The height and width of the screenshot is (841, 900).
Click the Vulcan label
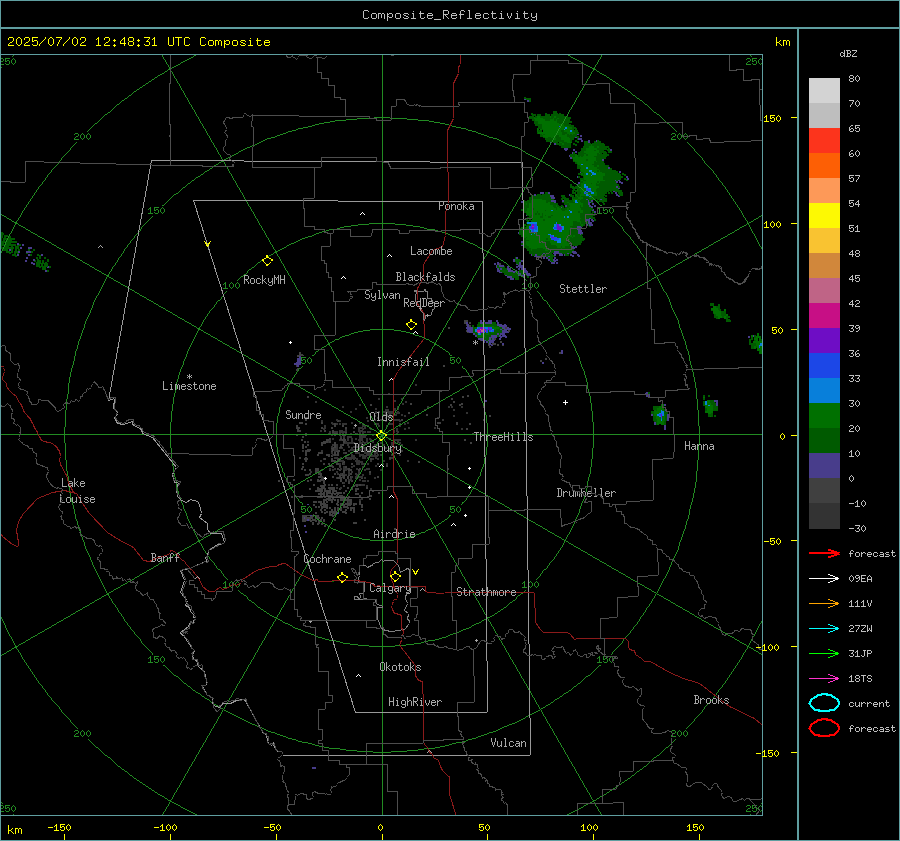pyautogui.click(x=508, y=743)
